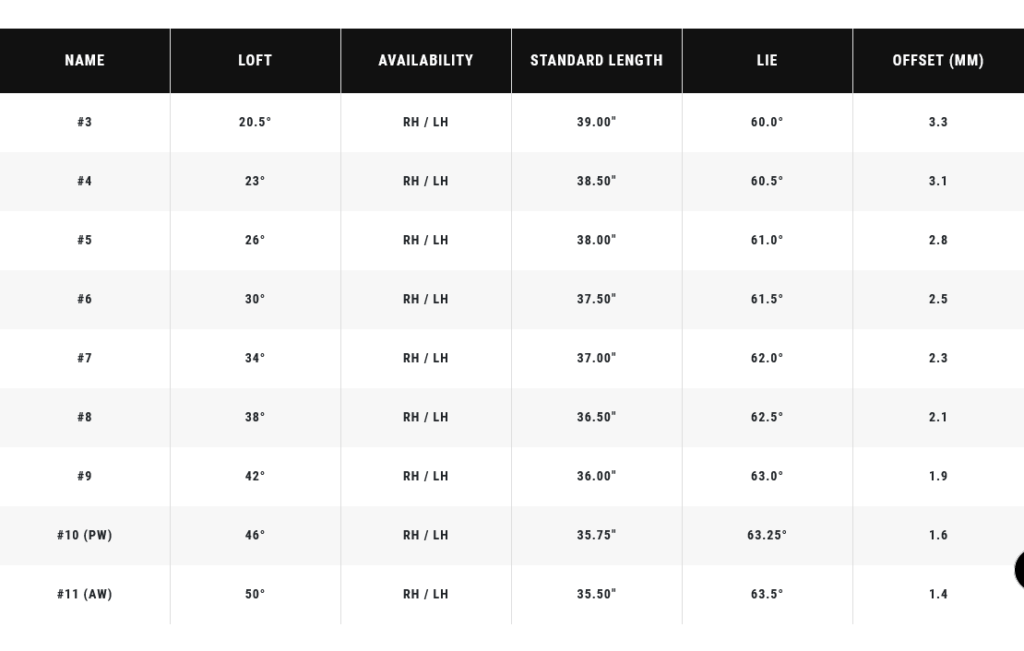Click the STANDARD LENGTH column header
Viewport: 1024px width, 651px height.
click(597, 61)
